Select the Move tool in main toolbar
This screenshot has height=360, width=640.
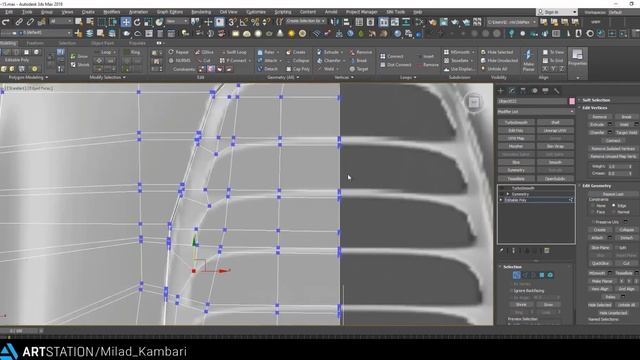[126, 22]
